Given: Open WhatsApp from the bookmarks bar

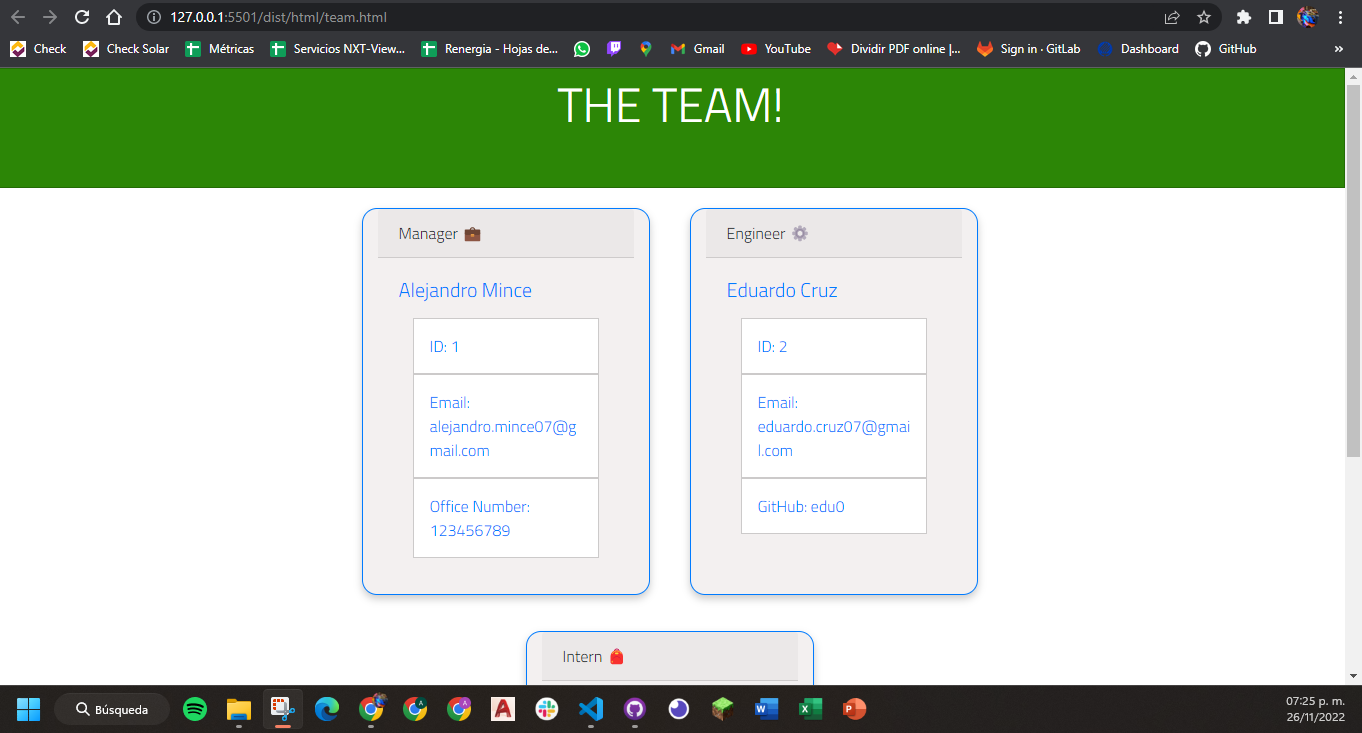Looking at the screenshot, I should (x=582, y=48).
